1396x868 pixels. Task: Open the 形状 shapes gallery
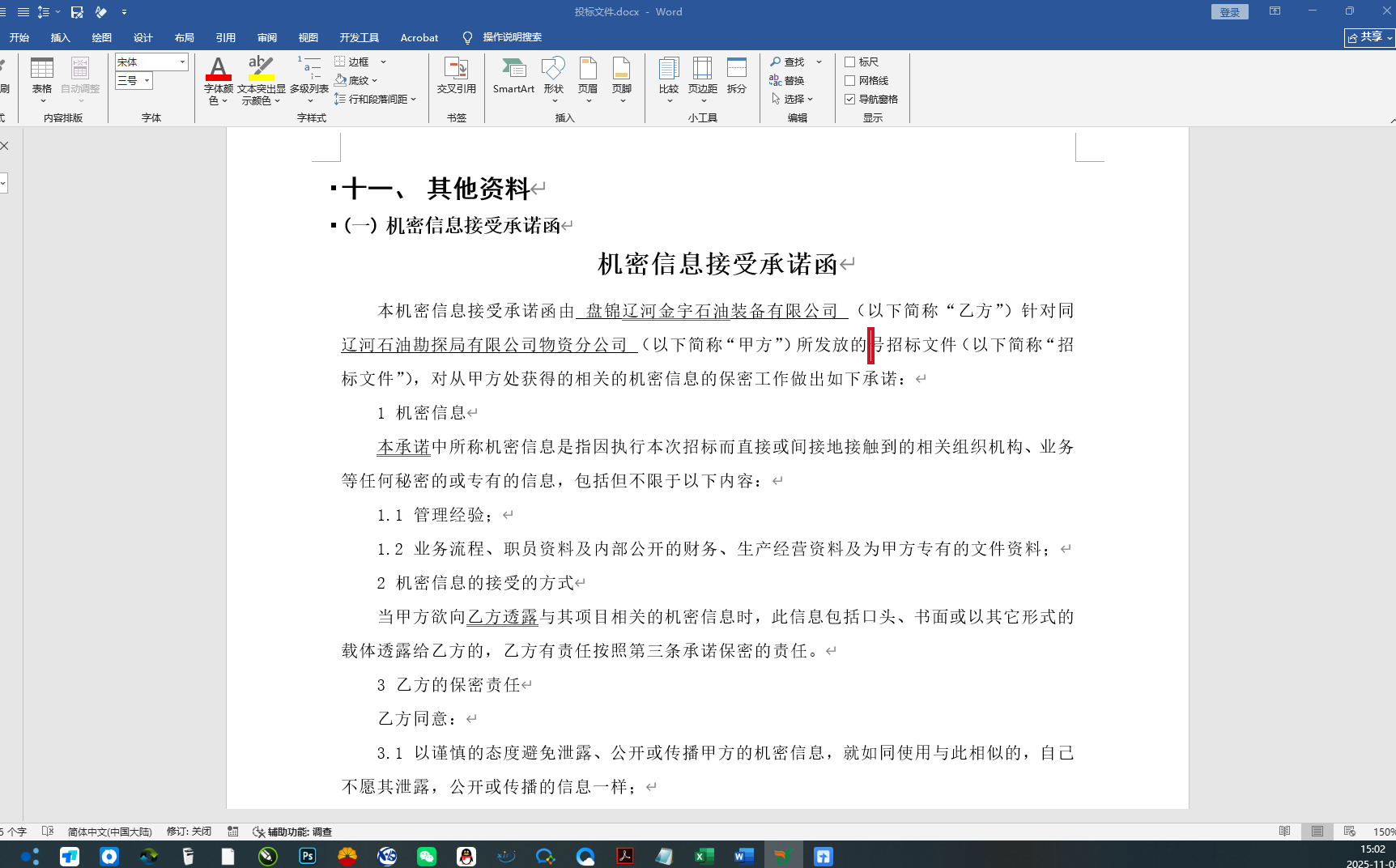click(554, 79)
